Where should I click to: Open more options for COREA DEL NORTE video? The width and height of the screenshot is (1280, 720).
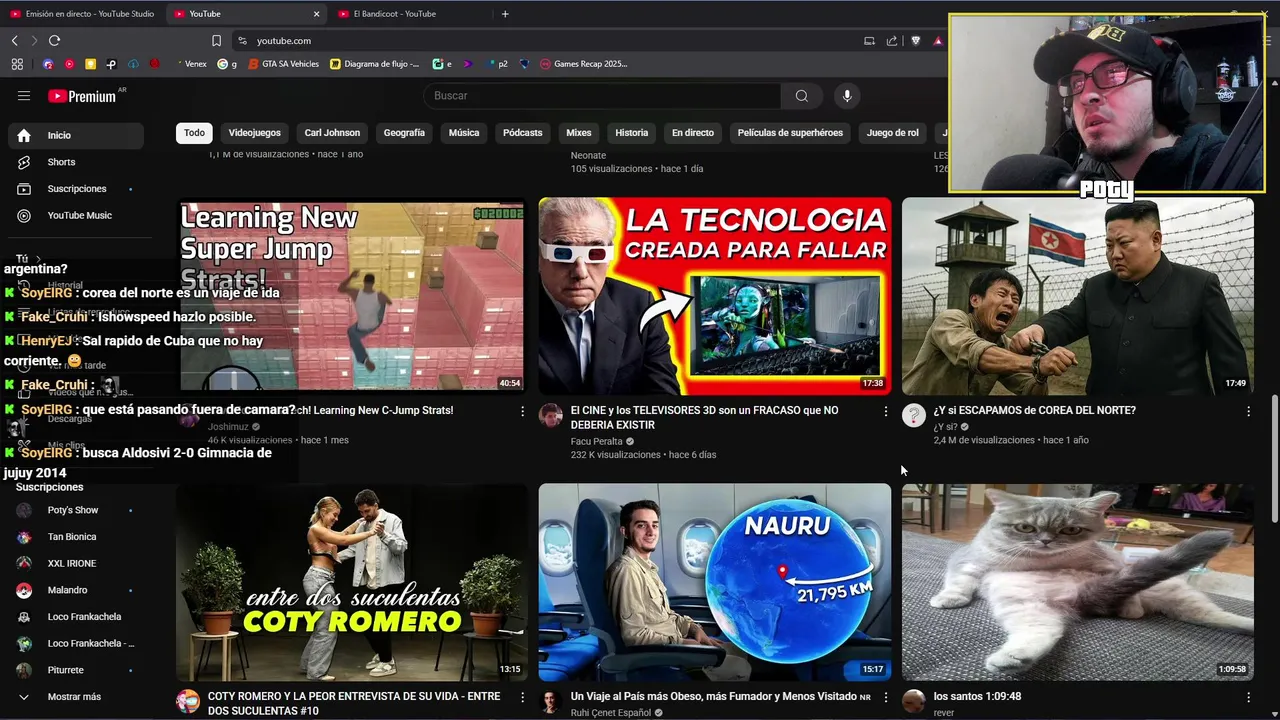point(1248,411)
